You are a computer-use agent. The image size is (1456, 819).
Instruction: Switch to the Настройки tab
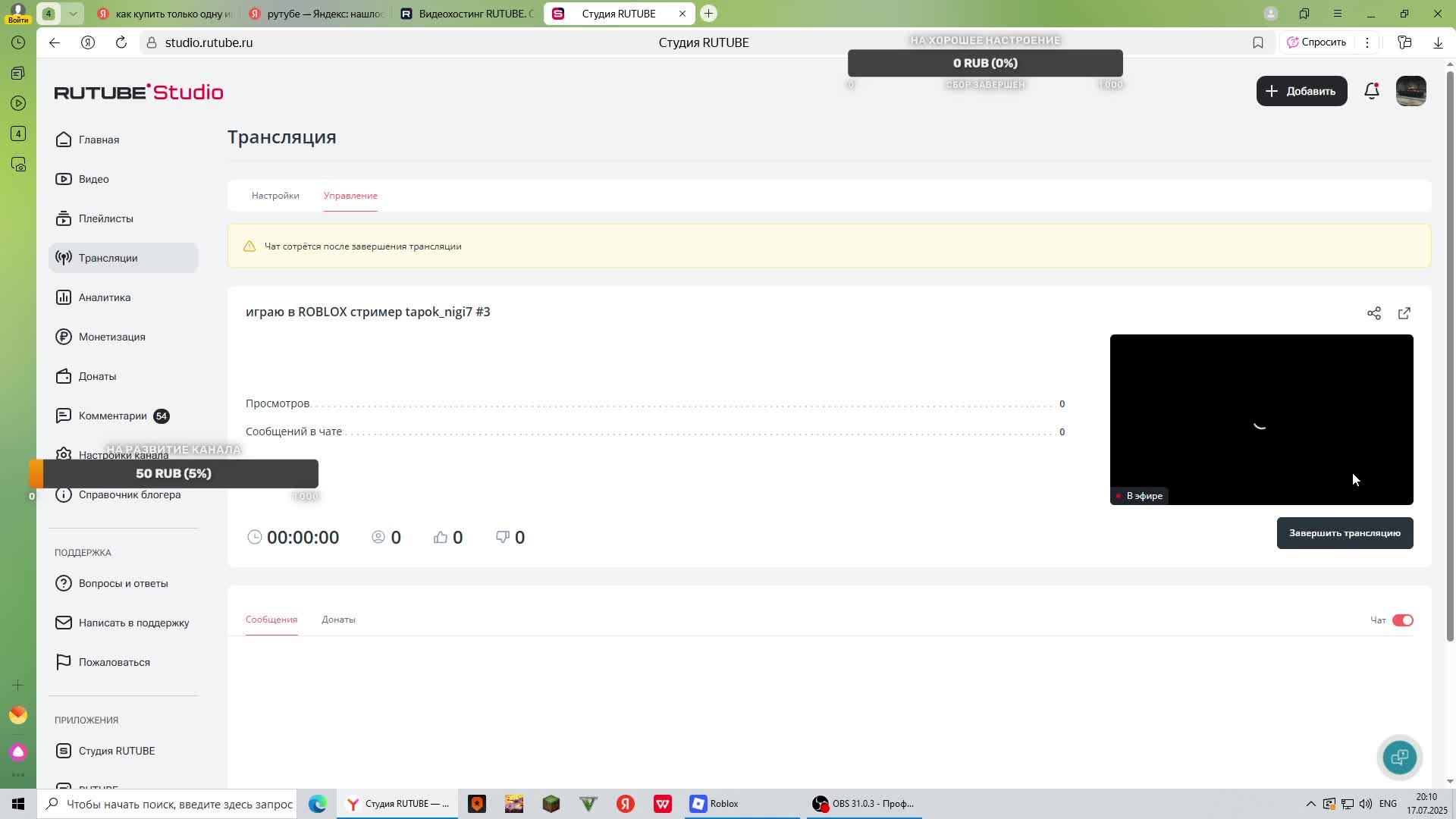pyautogui.click(x=275, y=196)
